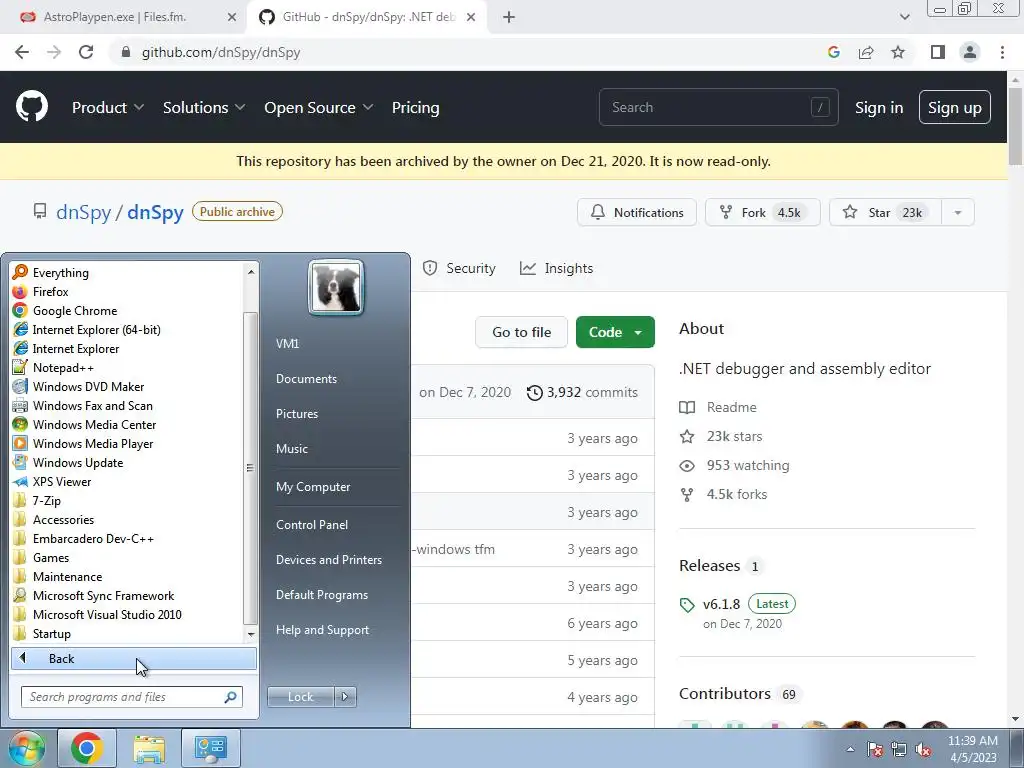Open Pictures from the Start menu
This screenshot has height=768, width=1024.
pyautogui.click(x=297, y=413)
